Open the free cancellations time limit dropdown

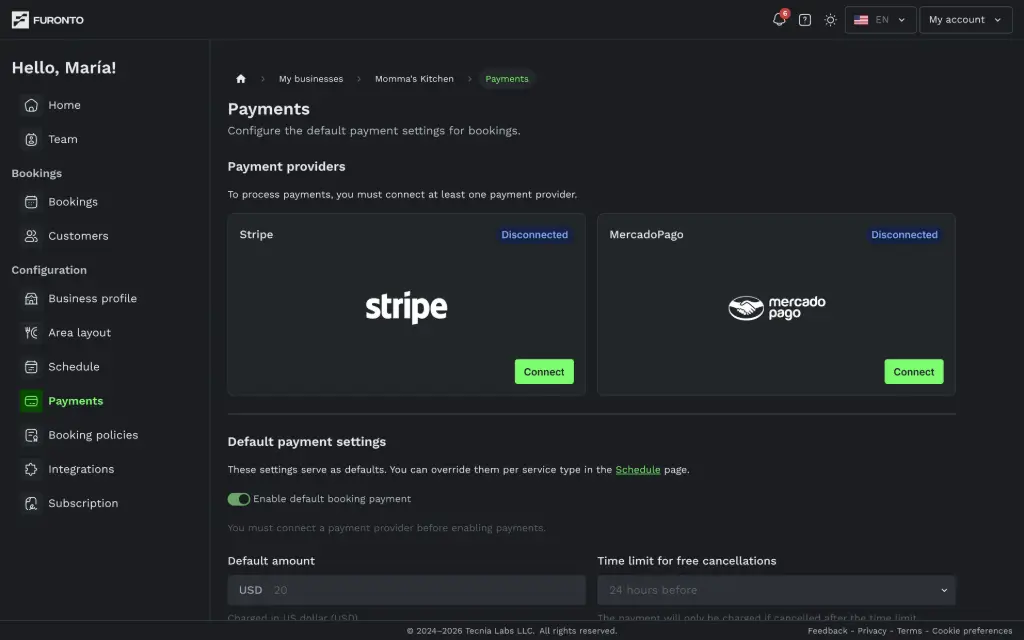[x=776, y=590]
